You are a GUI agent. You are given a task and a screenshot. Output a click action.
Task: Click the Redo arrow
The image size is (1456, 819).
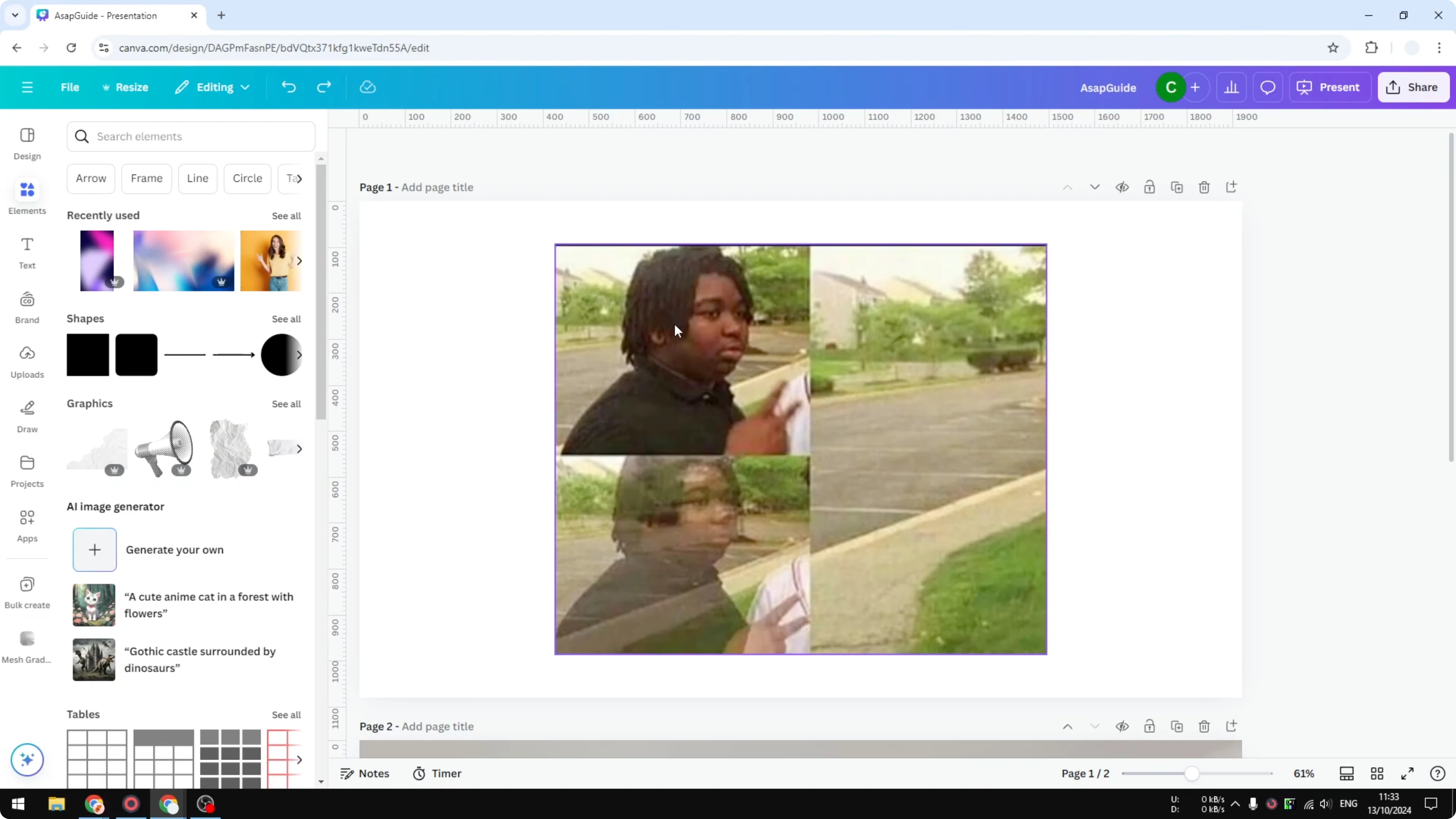tap(324, 87)
